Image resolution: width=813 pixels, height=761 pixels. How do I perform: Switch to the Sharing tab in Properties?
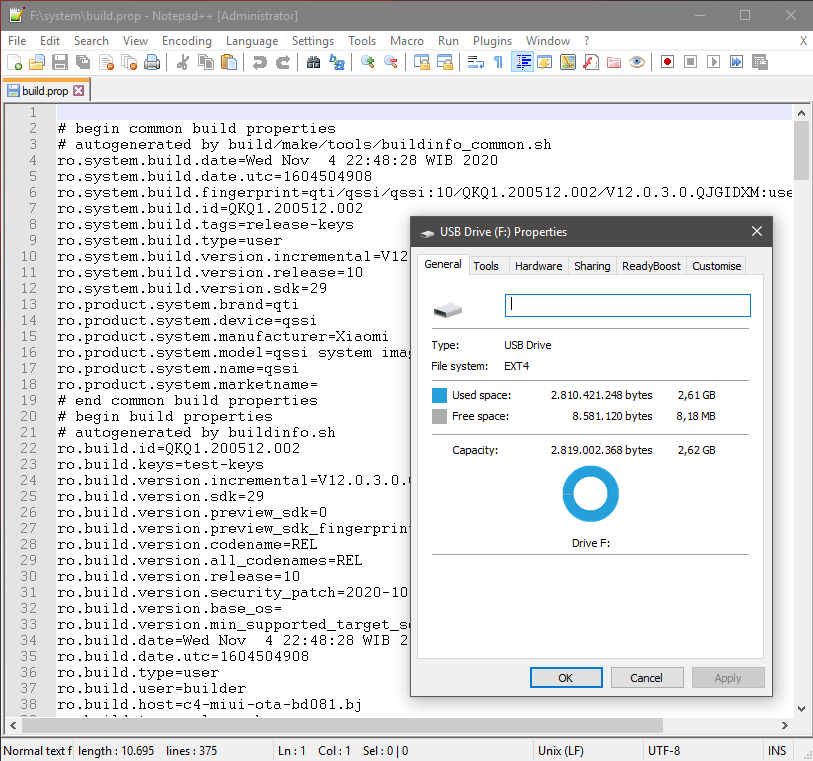(592, 266)
